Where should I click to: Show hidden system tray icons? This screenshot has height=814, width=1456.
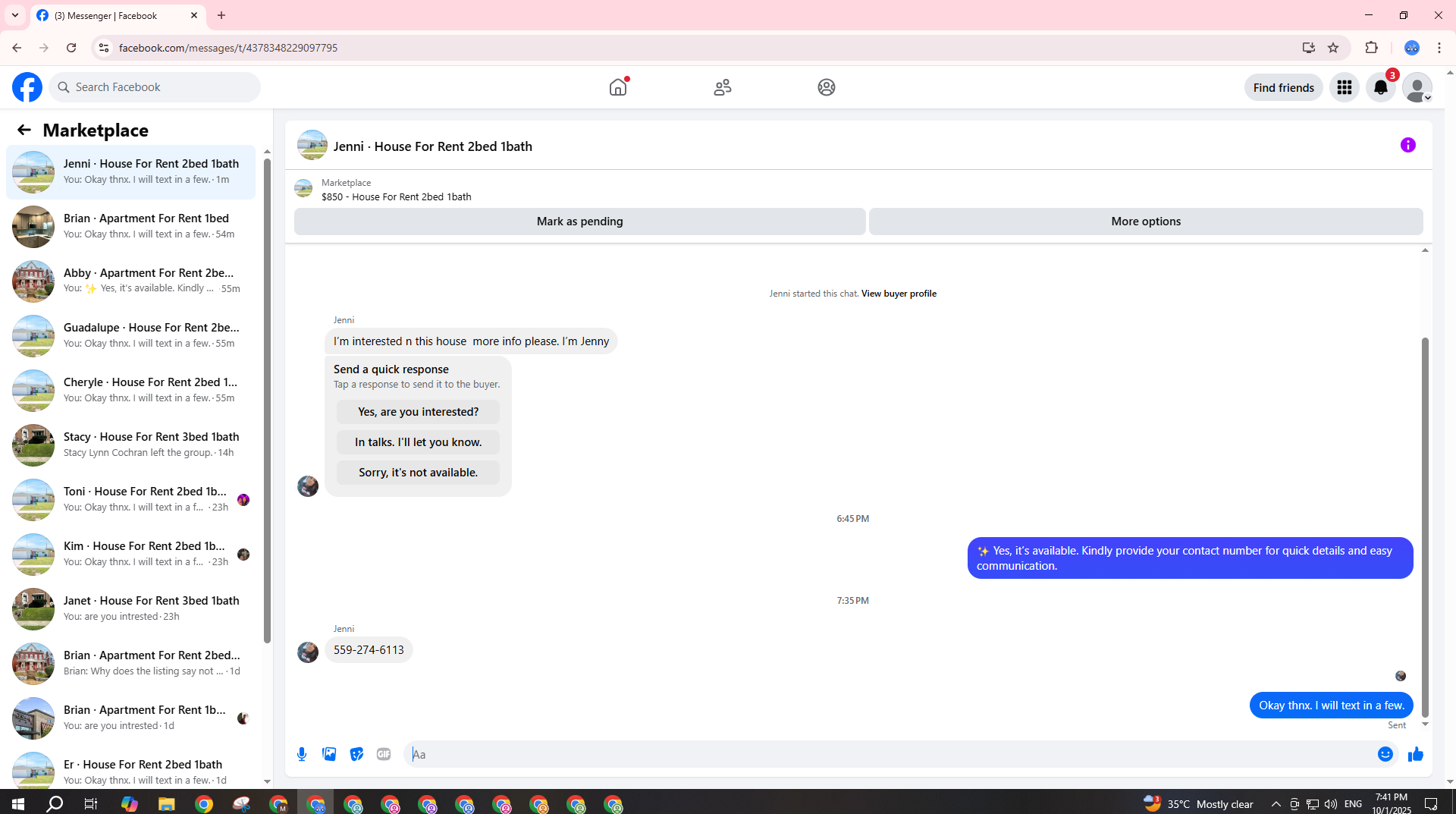1276,804
